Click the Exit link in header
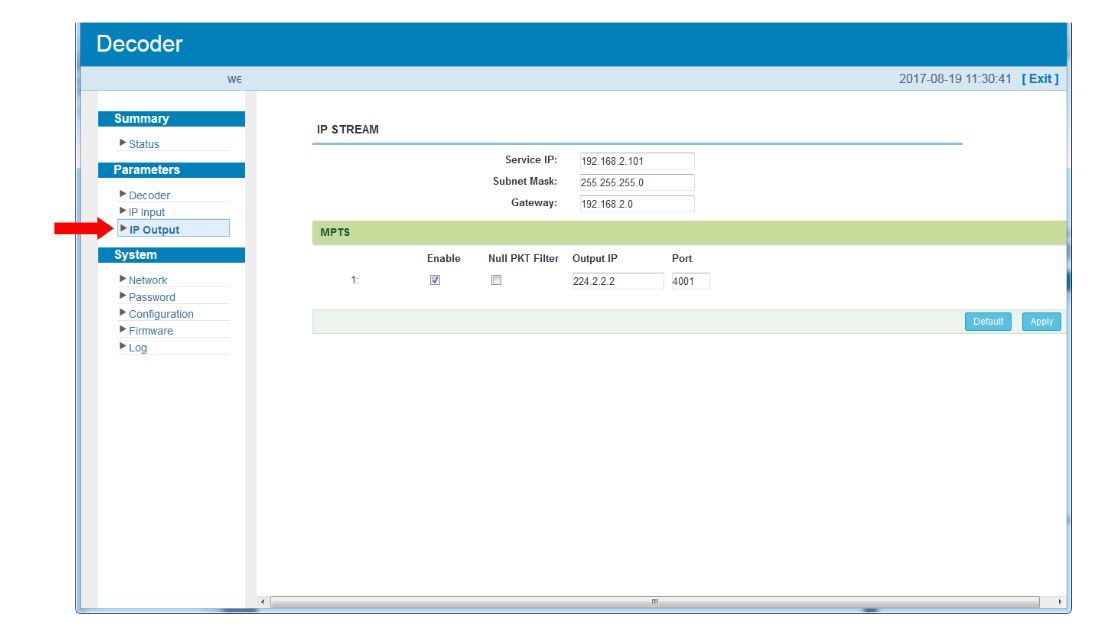Image resolution: width=1115 pixels, height=639 pixels. 1040,79
